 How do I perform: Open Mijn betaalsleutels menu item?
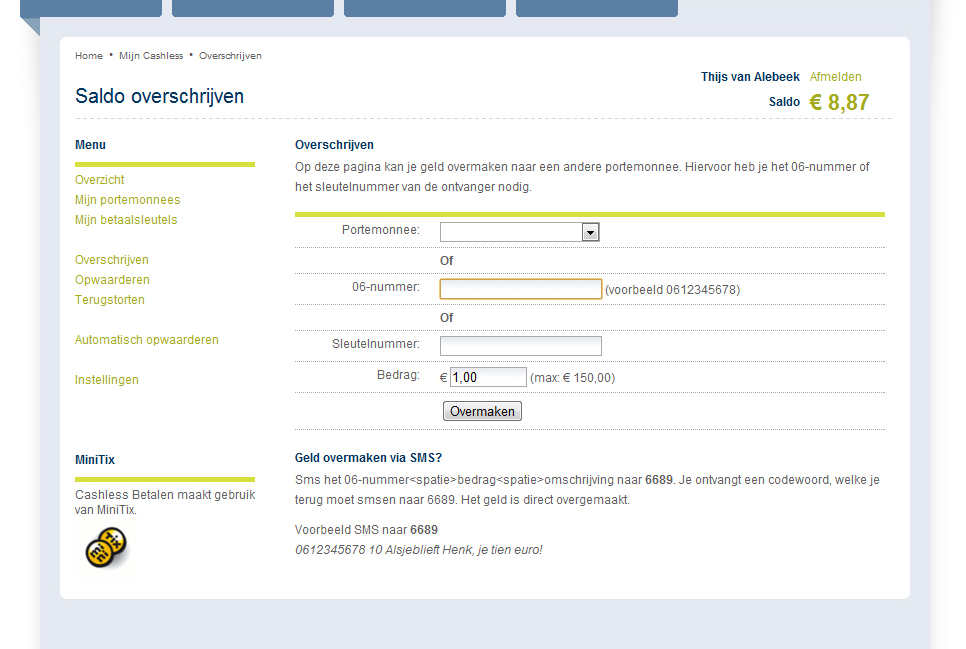[126, 220]
